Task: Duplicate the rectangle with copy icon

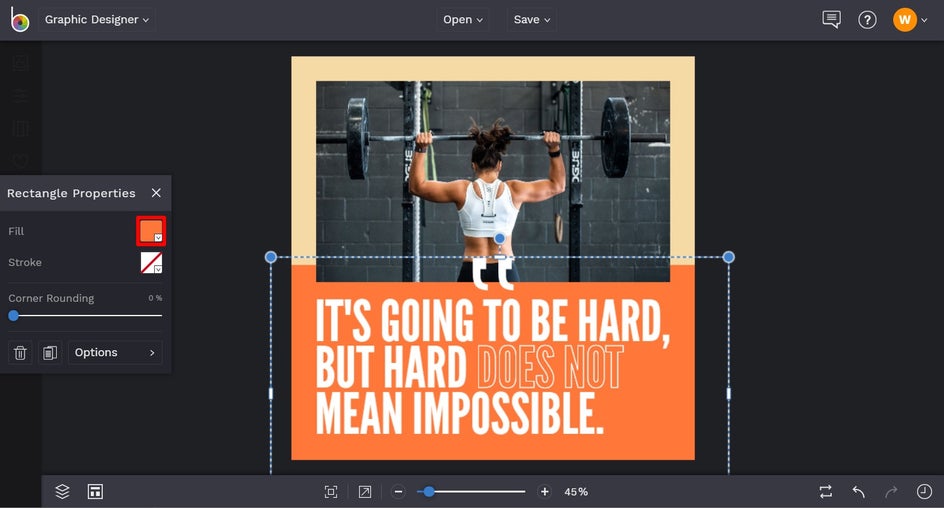Action: coord(50,353)
